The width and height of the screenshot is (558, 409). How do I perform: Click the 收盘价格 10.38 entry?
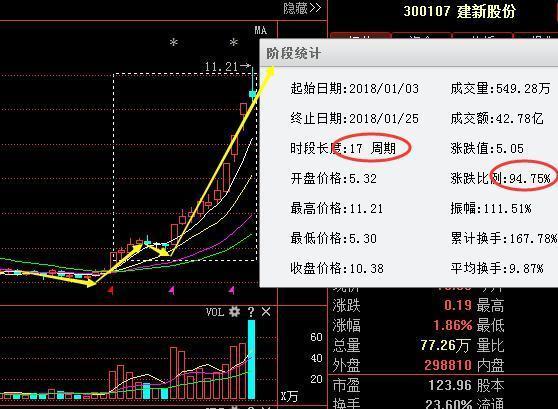coord(337,268)
